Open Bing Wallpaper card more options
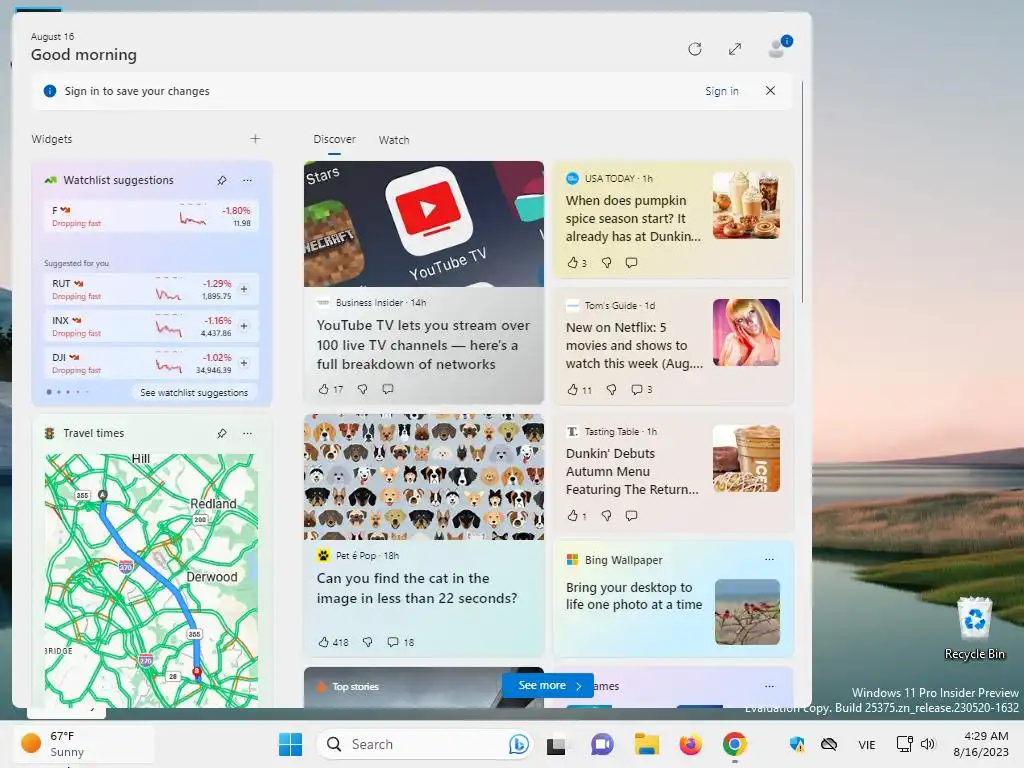Viewport: 1024px width, 768px height. coord(769,559)
